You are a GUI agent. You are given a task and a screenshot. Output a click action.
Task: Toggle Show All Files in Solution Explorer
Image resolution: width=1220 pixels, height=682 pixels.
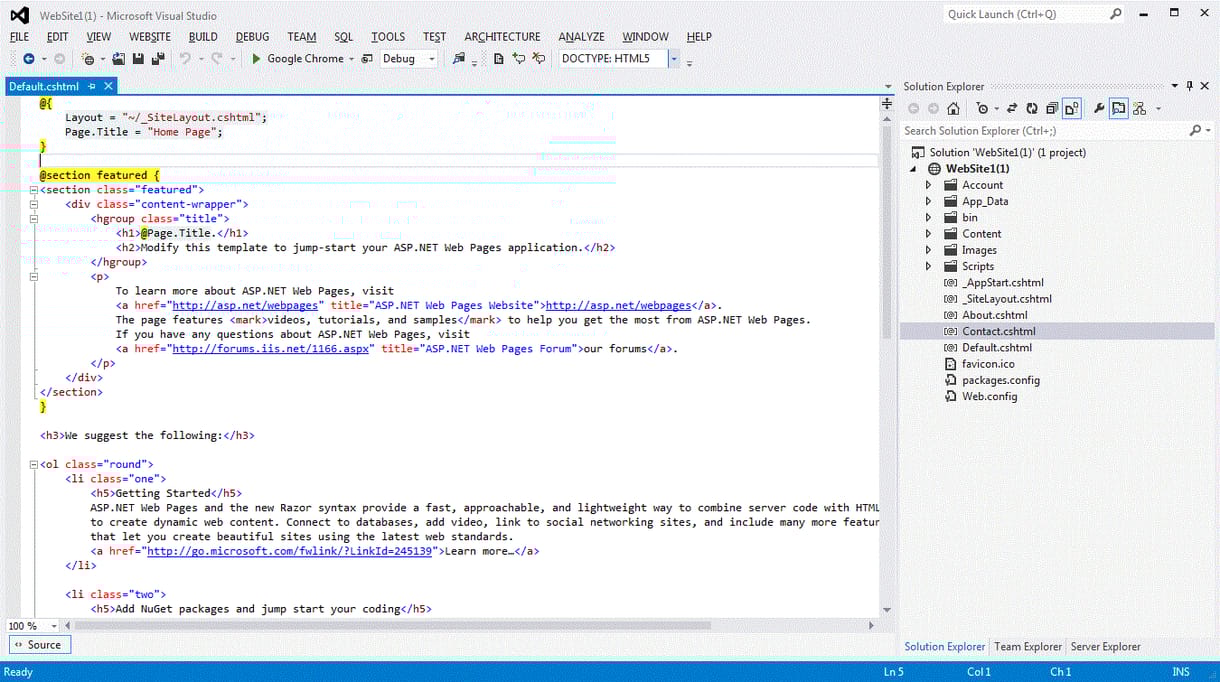1071,109
